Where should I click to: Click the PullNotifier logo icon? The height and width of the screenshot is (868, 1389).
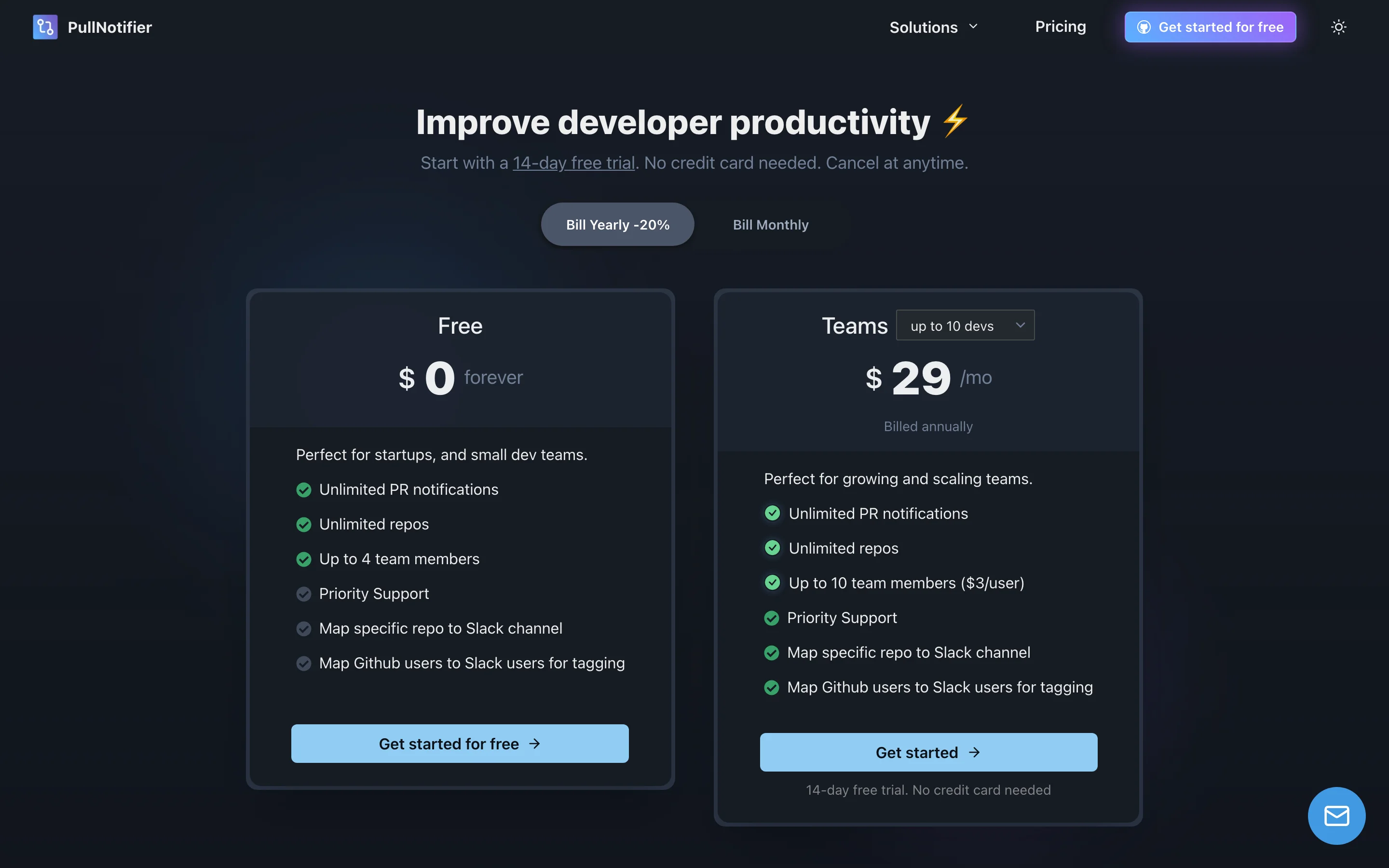(45, 27)
